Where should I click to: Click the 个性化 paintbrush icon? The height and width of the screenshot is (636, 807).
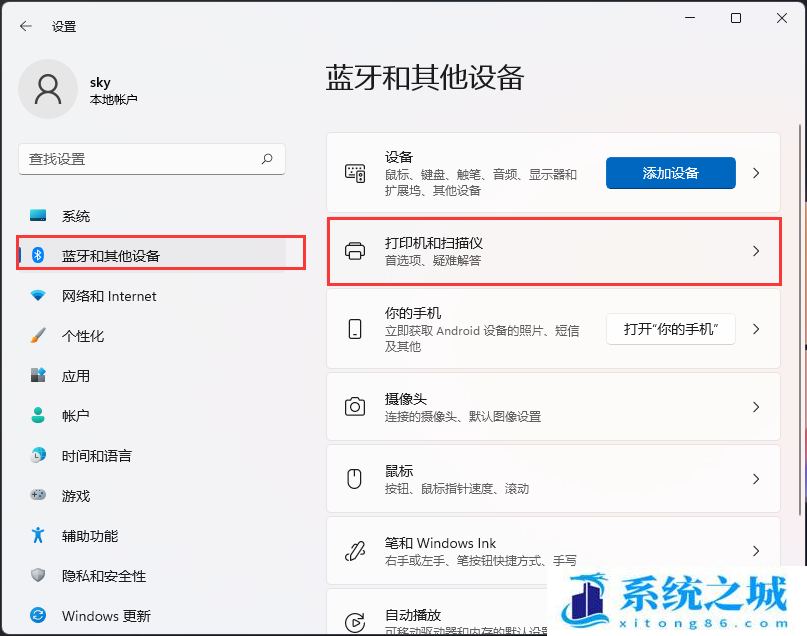click(x=38, y=335)
